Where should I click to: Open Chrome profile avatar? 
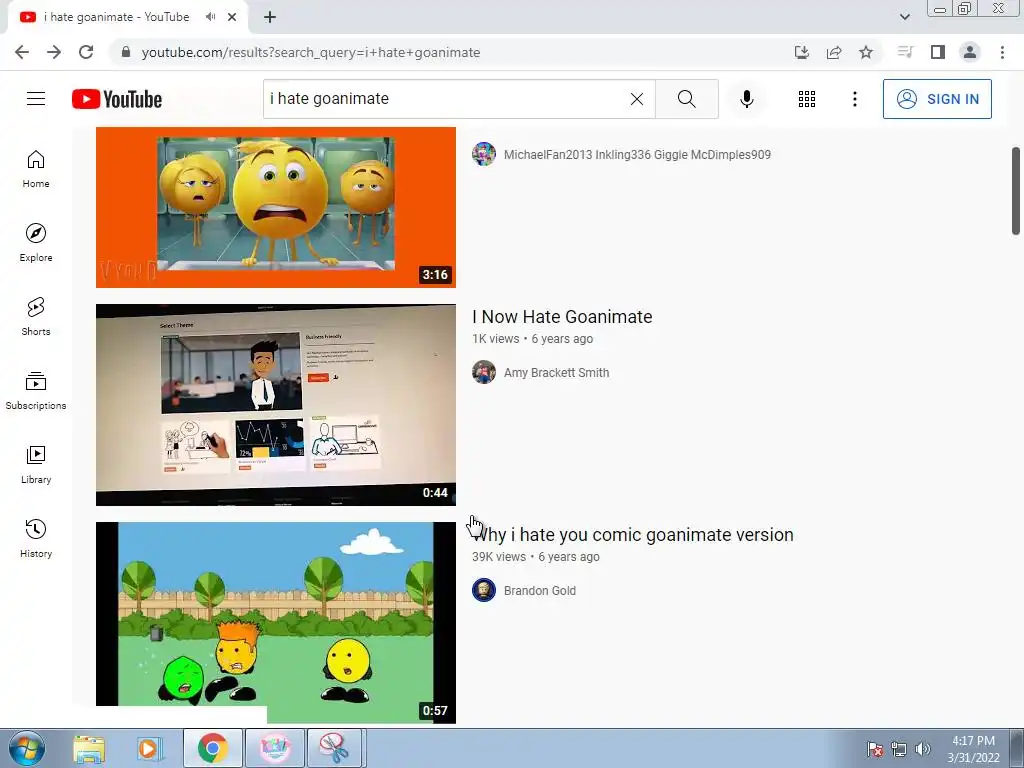(x=970, y=52)
